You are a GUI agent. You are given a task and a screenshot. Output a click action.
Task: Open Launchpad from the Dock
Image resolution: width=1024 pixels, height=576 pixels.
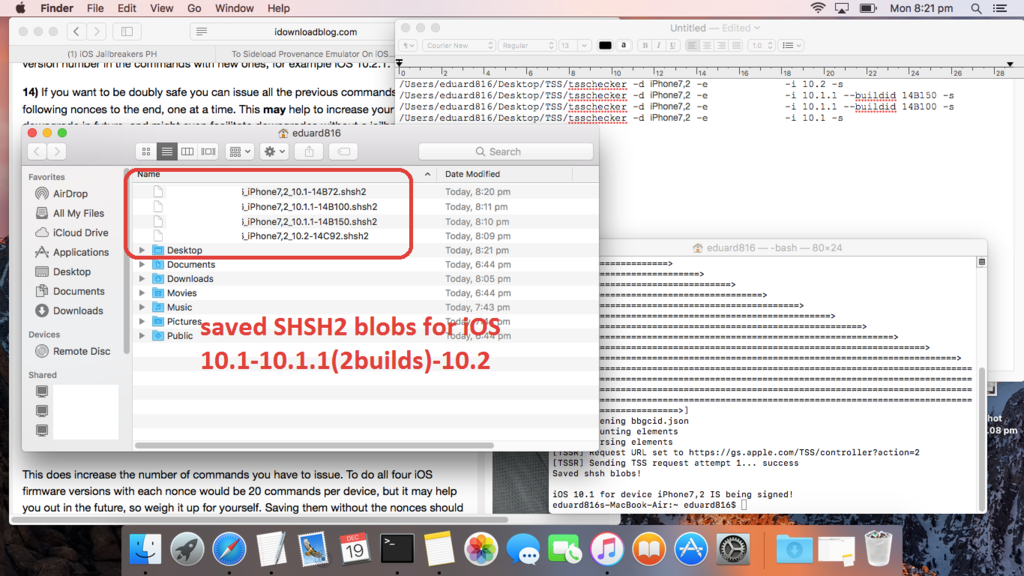tap(187, 549)
